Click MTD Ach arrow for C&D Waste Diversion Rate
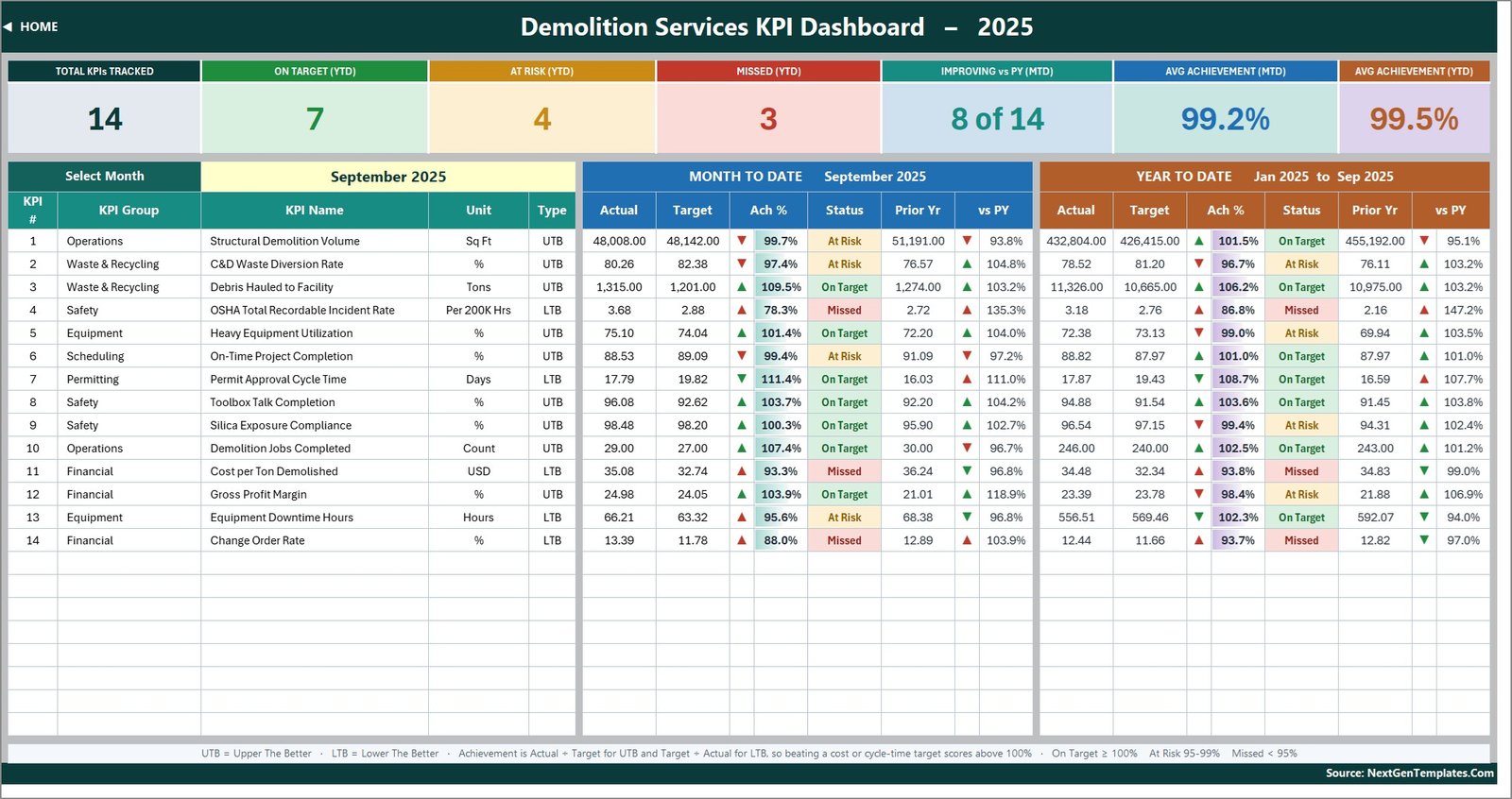1512x799 pixels. [742, 263]
